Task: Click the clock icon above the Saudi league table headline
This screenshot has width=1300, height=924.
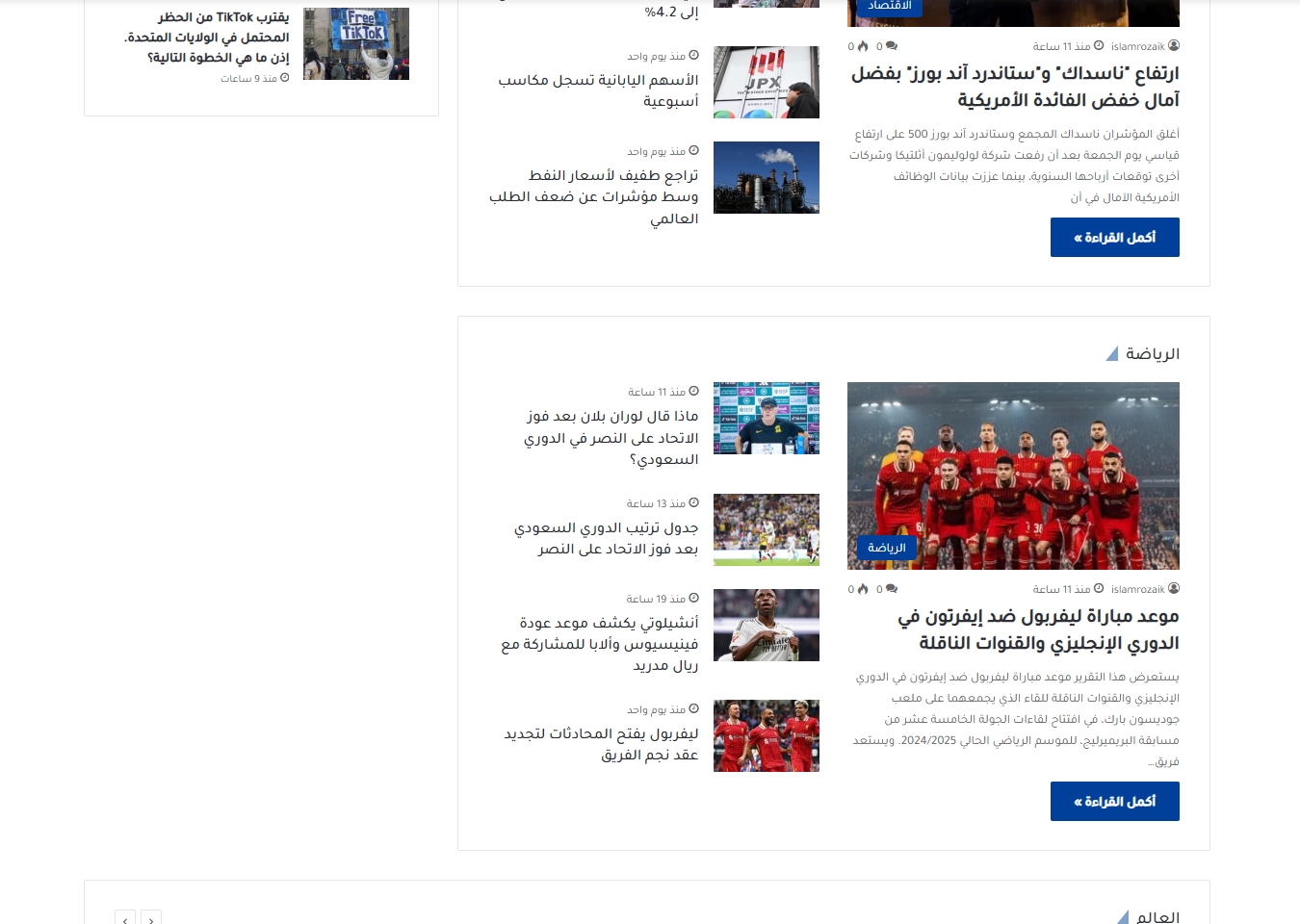Action: tap(693, 502)
